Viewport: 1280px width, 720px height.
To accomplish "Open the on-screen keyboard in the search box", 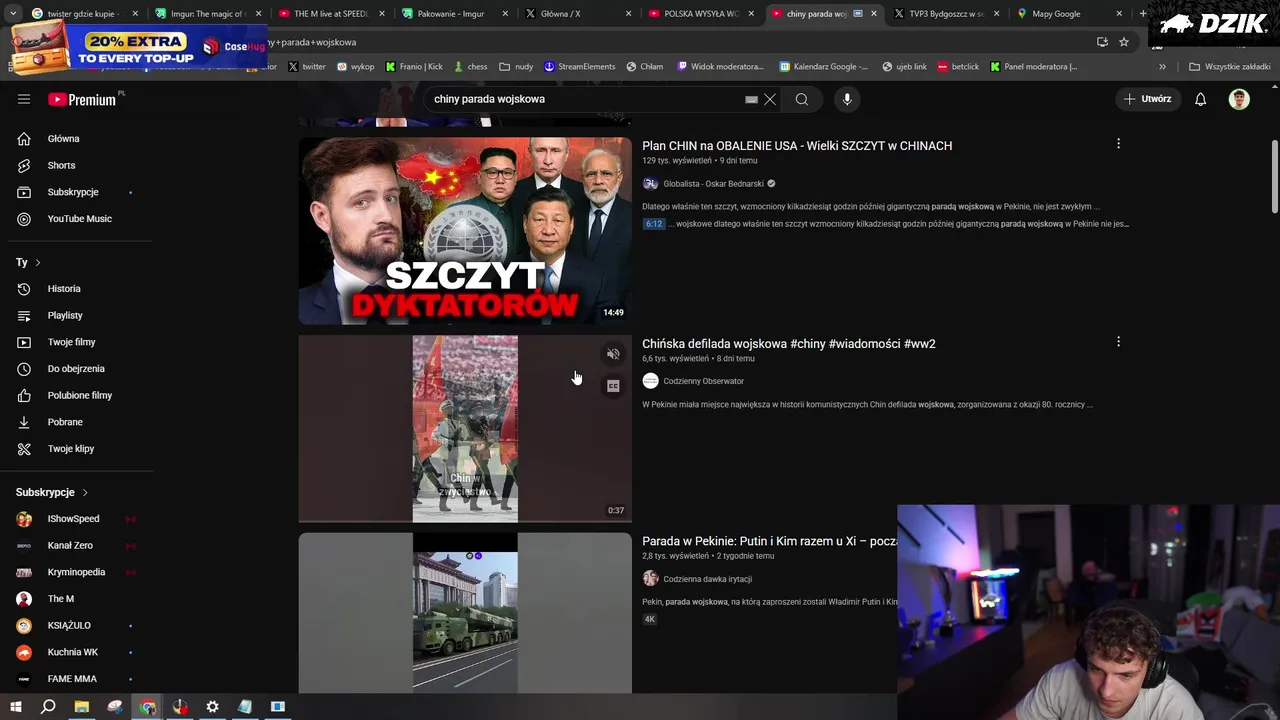I will pyautogui.click(x=751, y=99).
